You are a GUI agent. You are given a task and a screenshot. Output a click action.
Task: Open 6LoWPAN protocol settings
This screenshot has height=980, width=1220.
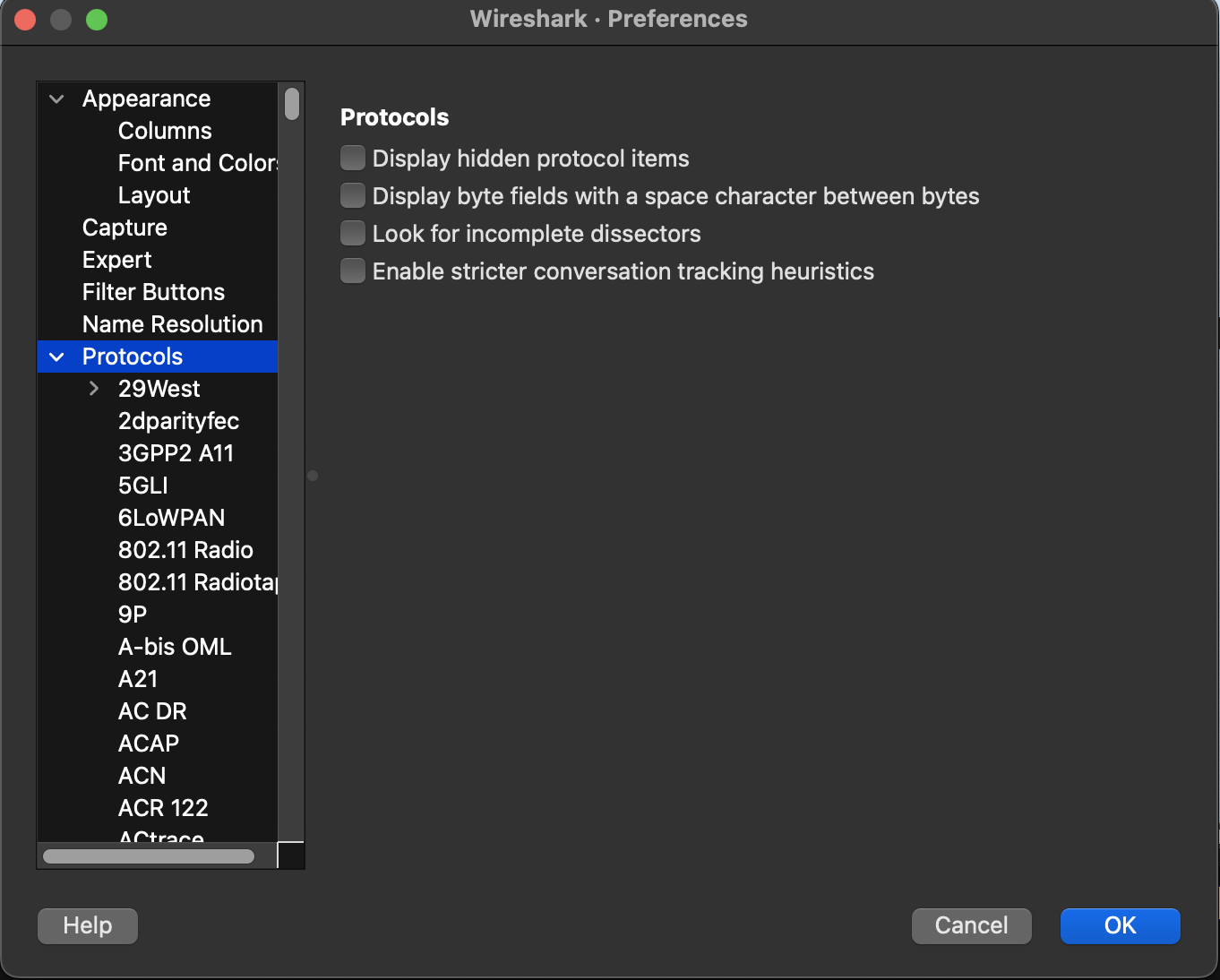coord(171,518)
